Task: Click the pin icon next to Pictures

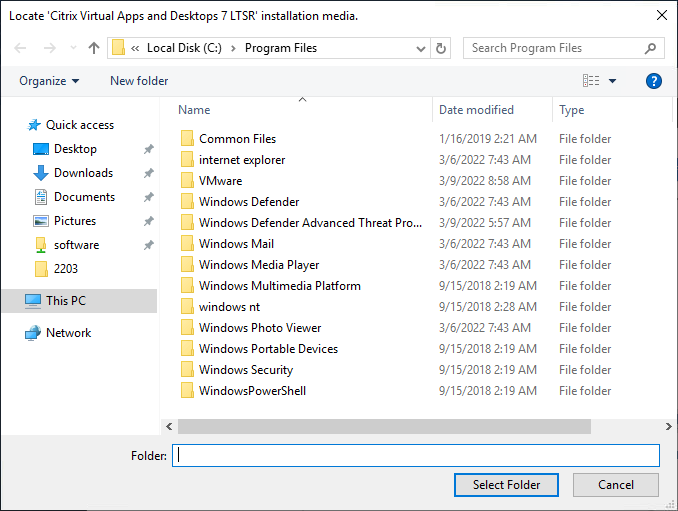Action: [x=149, y=221]
